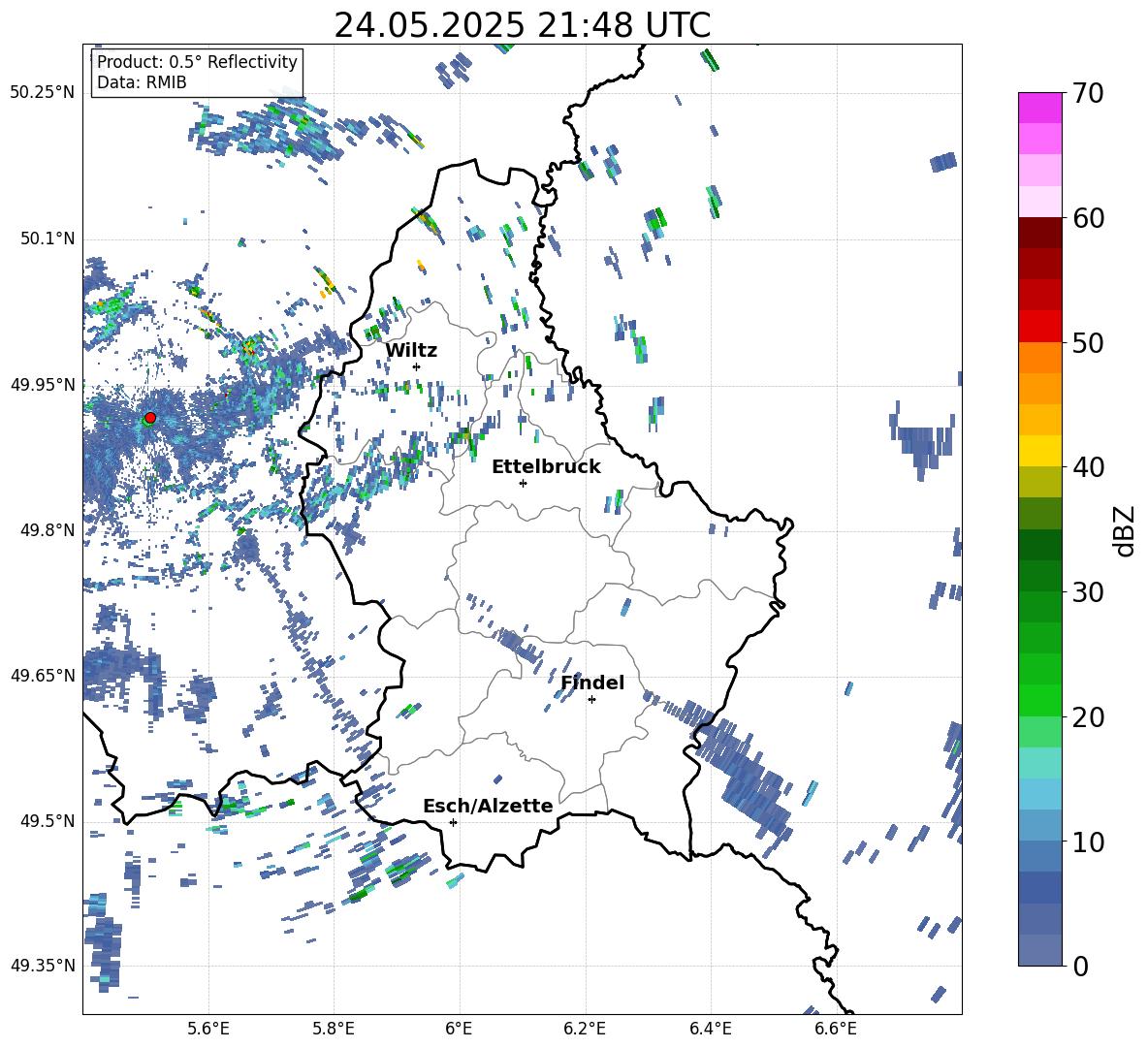Click the 6.6°E longitude label

pyautogui.click(x=836, y=1029)
